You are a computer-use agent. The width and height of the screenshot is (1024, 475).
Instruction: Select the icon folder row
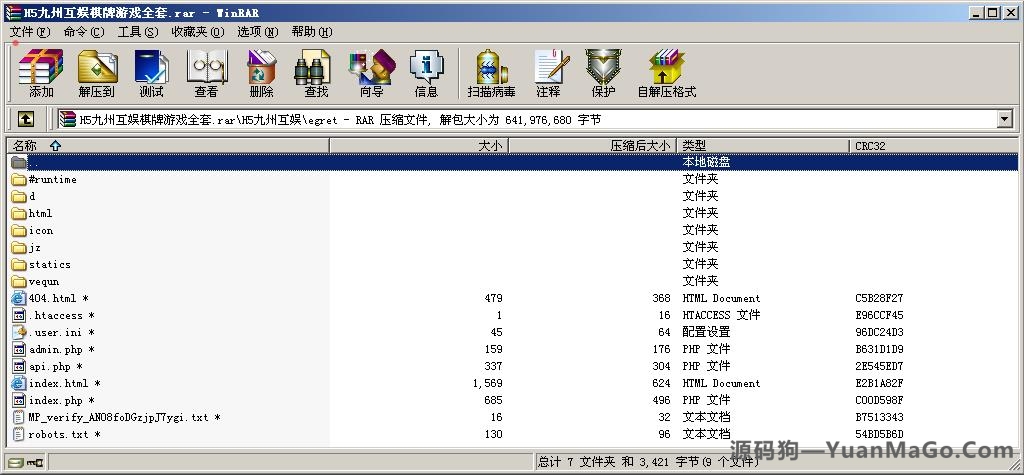tap(512, 230)
